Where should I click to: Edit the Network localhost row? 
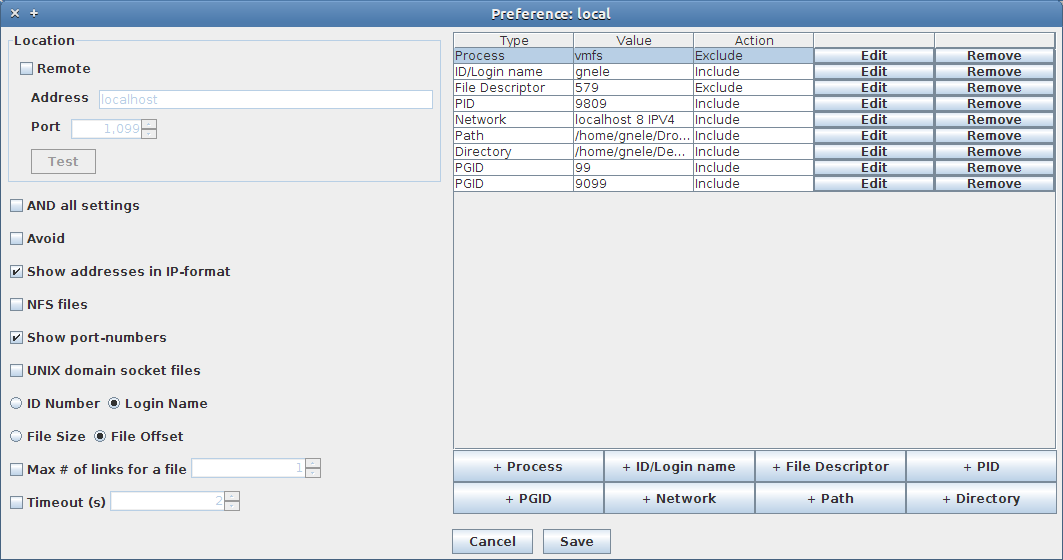(x=874, y=119)
